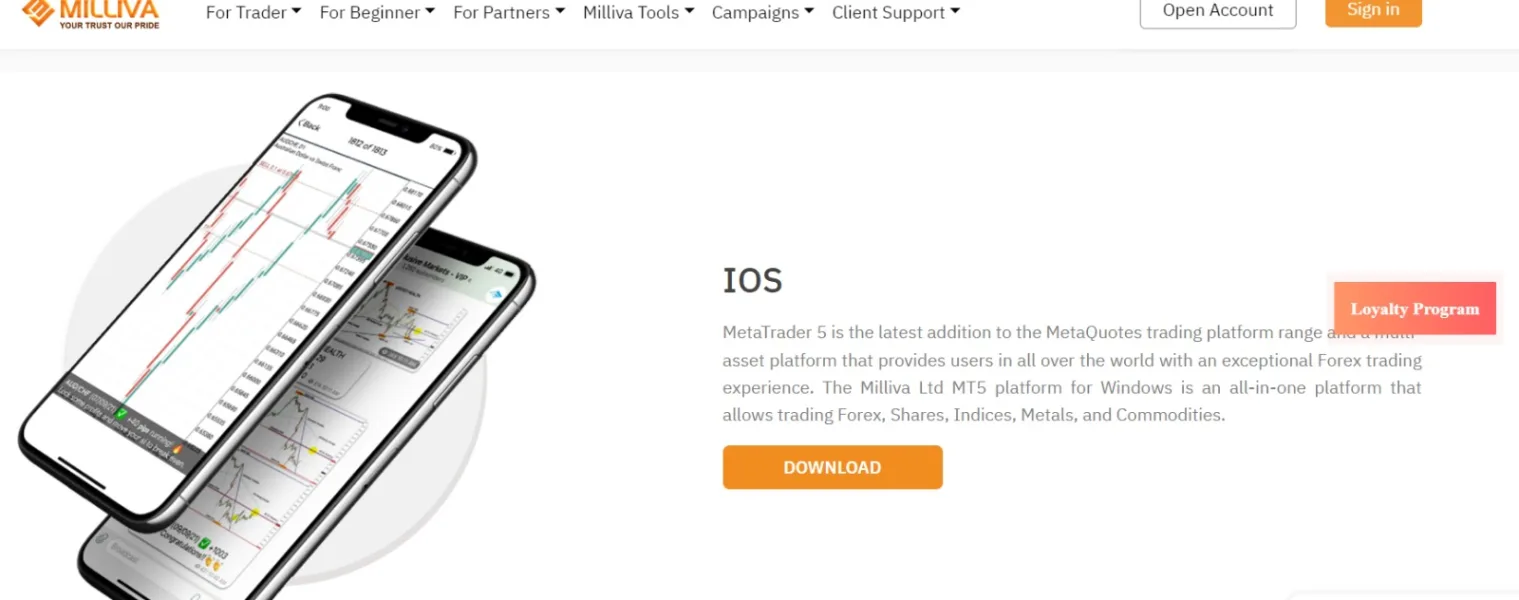The height and width of the screenshot is (600, 1519).
Task: Click the Milliva diamond logo icon
Action: tap(39, 11)
